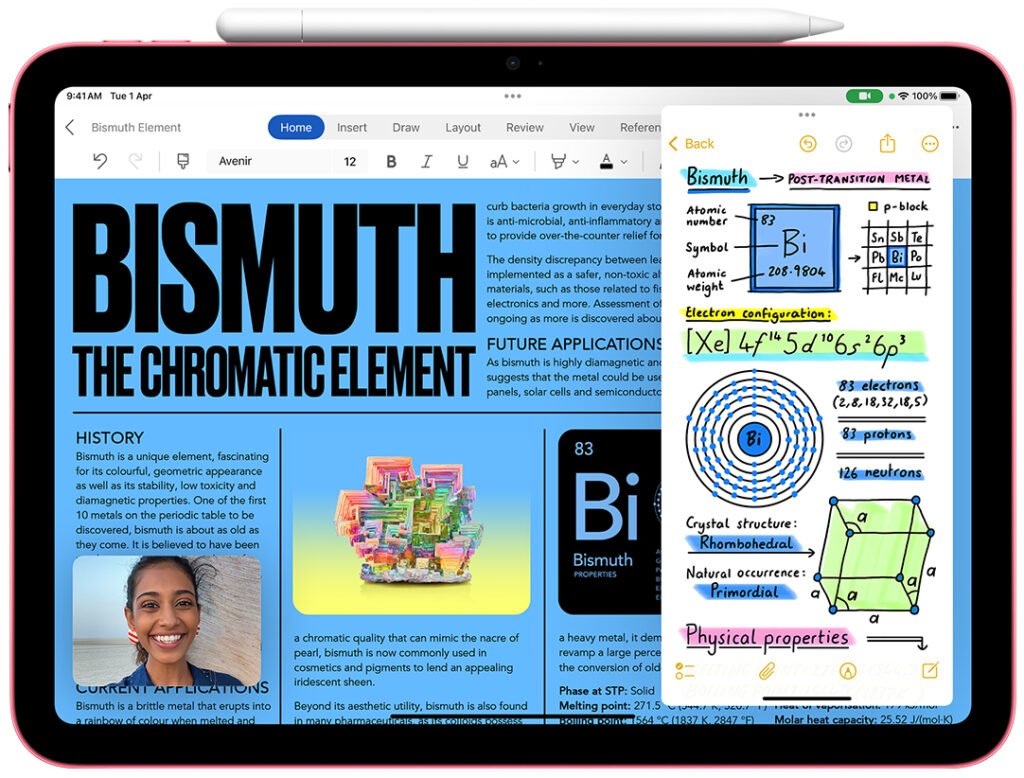
Task: Open the Notes markup pen tool
Action: (x=849, y=671)
